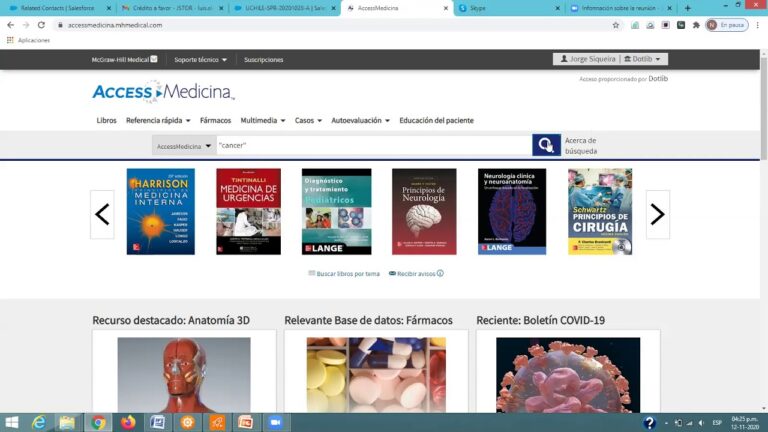
Task: Click Recurso destacado: Anatomía 3D heading
Action: (171, 320)
